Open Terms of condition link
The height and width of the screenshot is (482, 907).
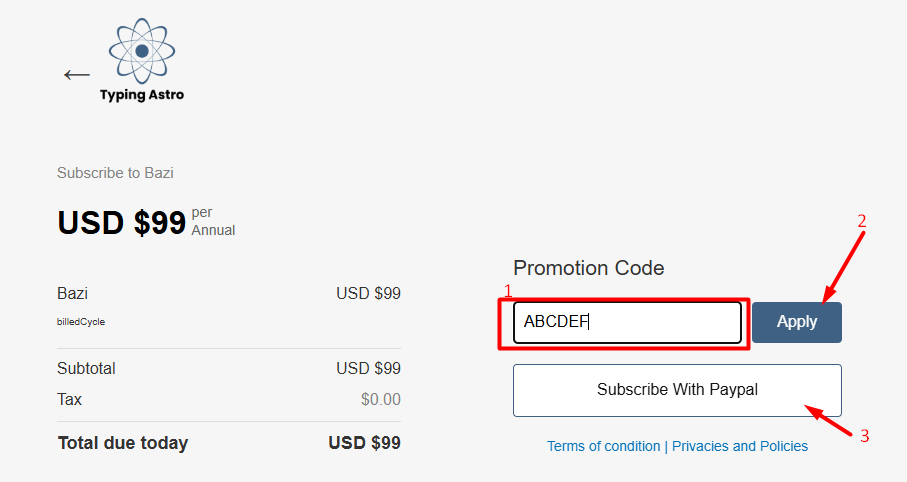coord(603,446)
